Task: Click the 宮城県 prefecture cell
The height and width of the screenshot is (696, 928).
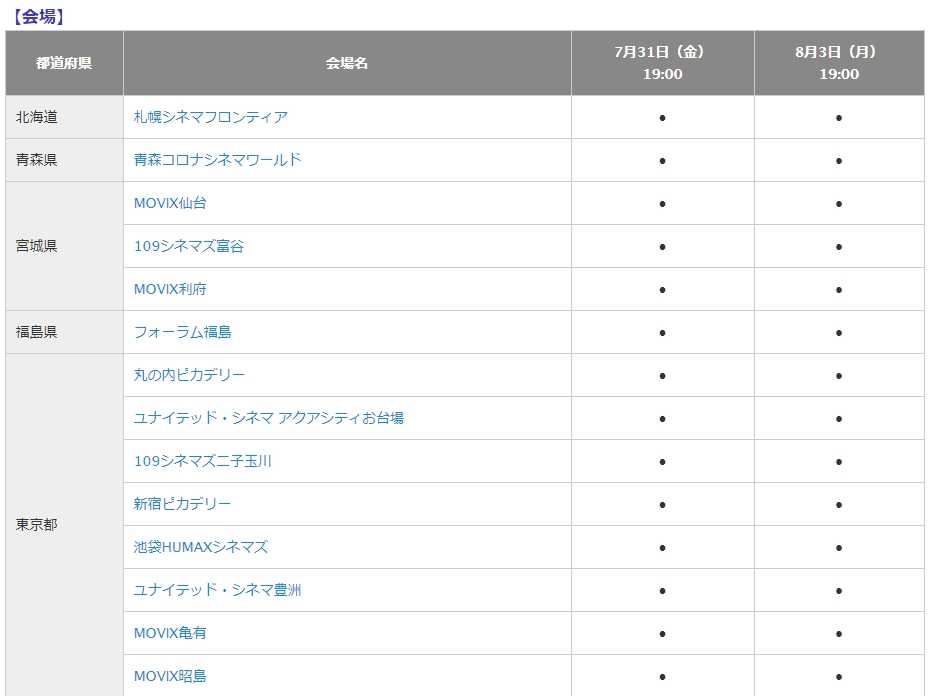Action: (x=65, y=246)
